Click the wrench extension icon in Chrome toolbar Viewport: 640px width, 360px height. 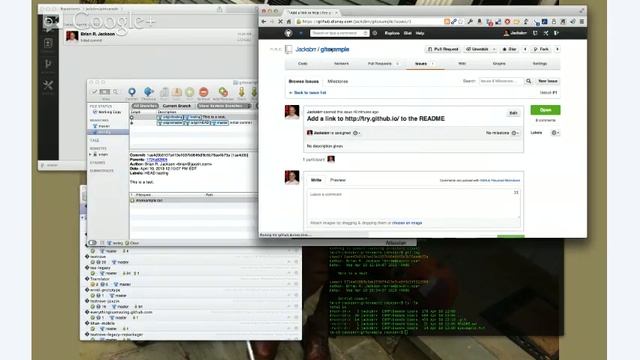[x=471, y=22]
